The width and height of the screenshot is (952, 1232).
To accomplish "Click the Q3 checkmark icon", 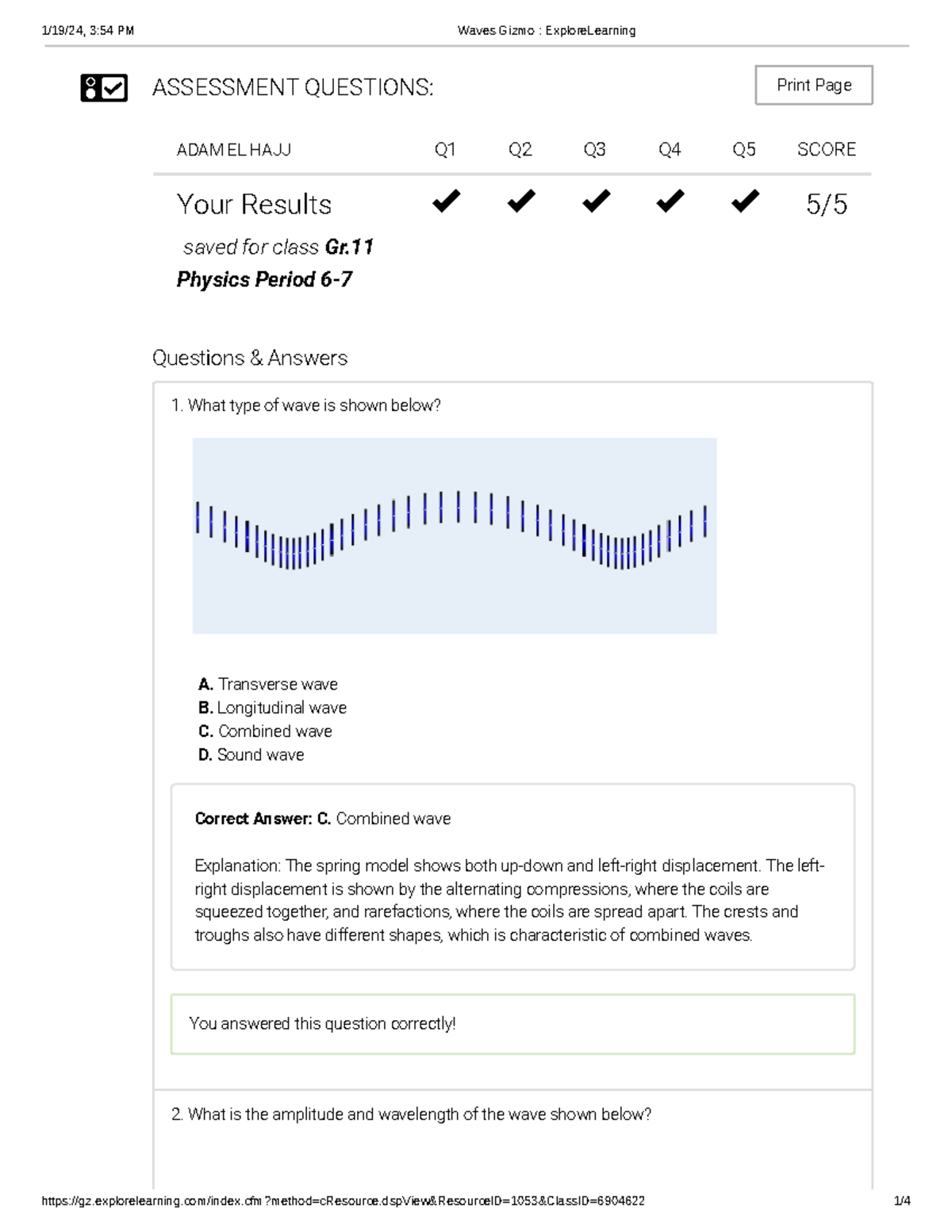I will tap(595, 201).
